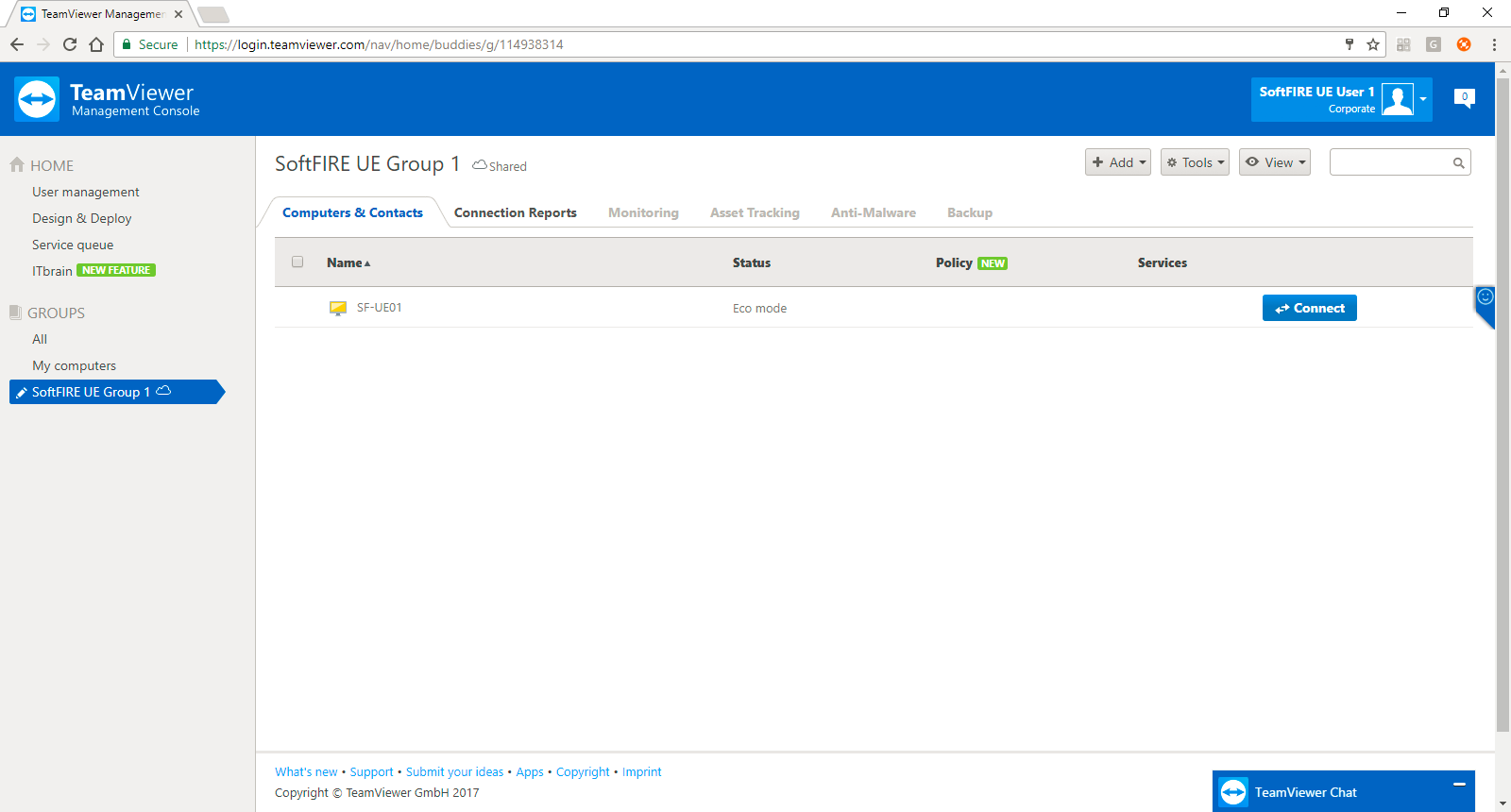
Task: Click the SF-UE01 computer icon
Action: (338, 308)
